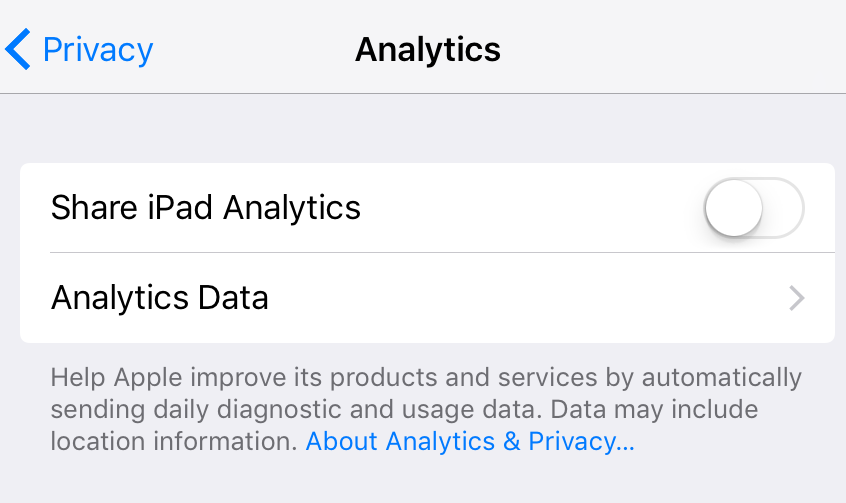Image resolution: width=846 pixels, height=503 pixels.
Task: Click the 'sending daily diagnostic' footer line
Action: tap(250, 410)
